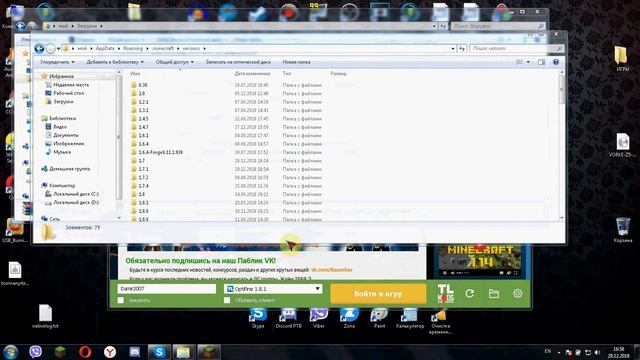Select 'Видео' library in the sidebar
This screenshot has height=360, width=640.
[60, 127]
